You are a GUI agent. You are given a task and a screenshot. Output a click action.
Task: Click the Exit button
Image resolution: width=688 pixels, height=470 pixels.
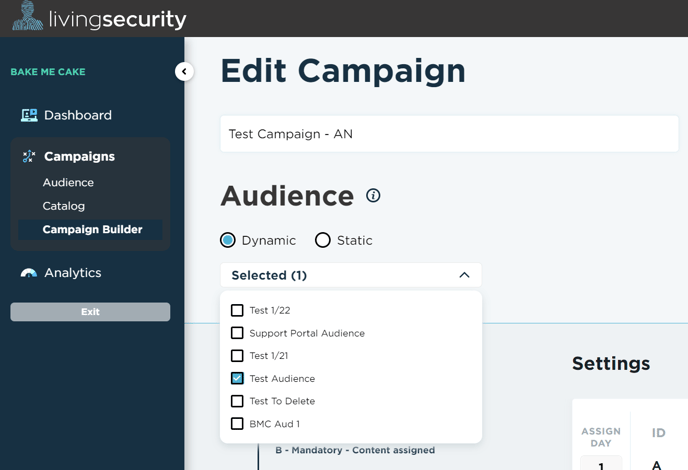tap(90, 312)
